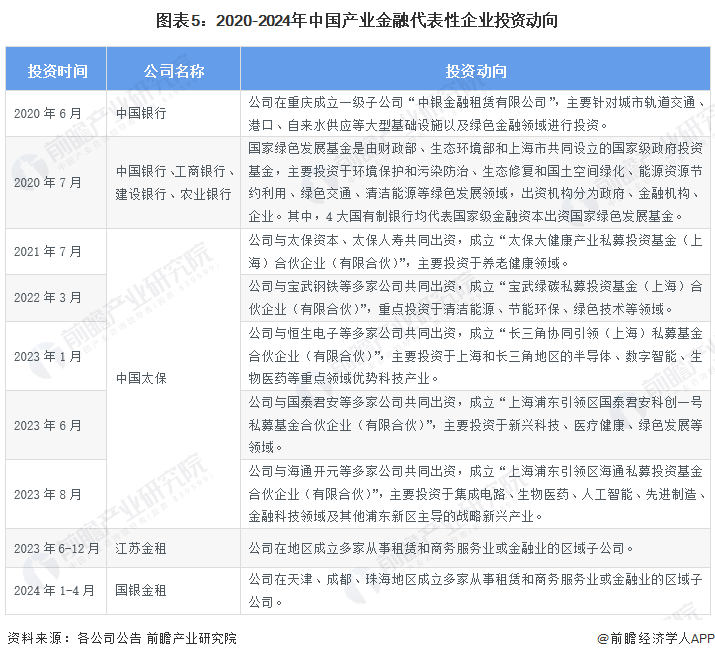Click the 2023年6月 date cell

pyautogui.click(x=56, y=425)
